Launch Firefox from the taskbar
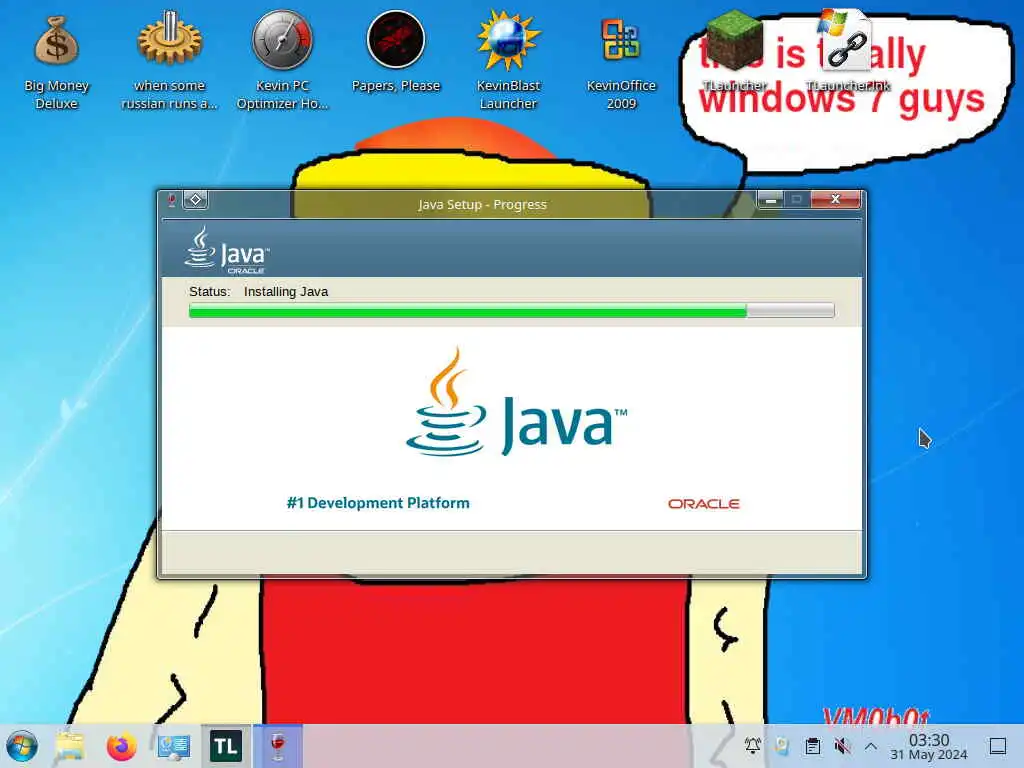Viewport: 1024px width, 768px height. (121, 746)
